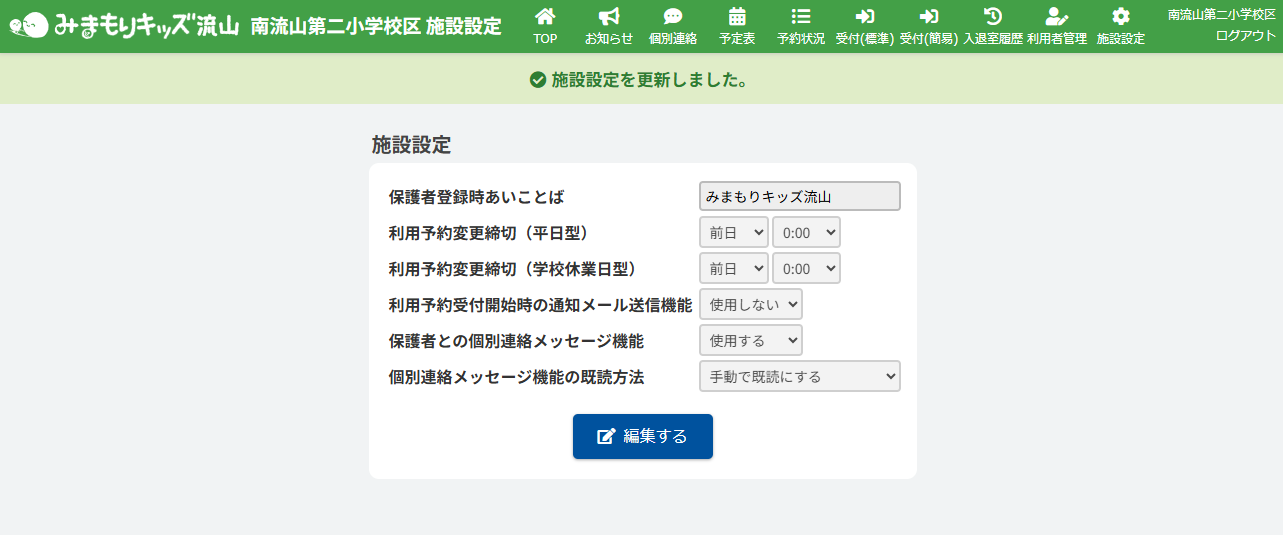The height and width of the screenshot is (535, 1283).
Task: Open 個別連絡 speech bubble icon
Action: [672, 16]
